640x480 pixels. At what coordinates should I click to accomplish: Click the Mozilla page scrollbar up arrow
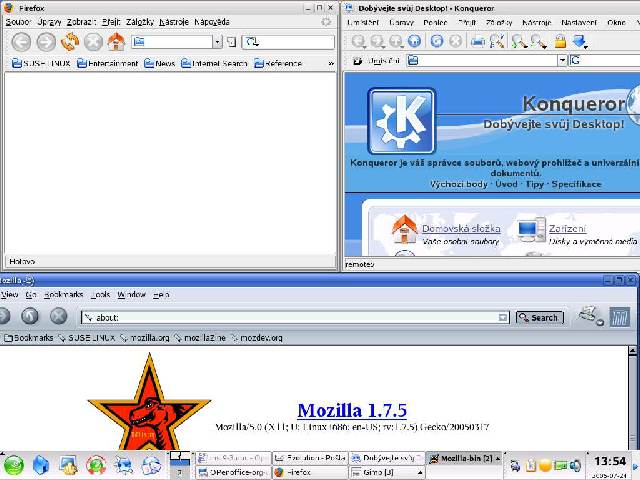tap(632, 351)
